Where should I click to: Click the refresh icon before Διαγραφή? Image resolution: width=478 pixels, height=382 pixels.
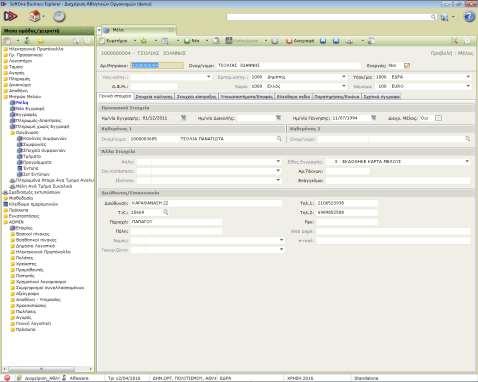tap(275, 41)
